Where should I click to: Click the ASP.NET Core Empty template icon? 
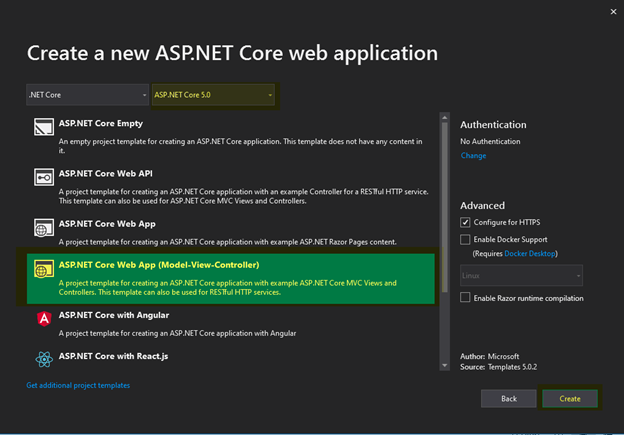(x=43, y=128)
